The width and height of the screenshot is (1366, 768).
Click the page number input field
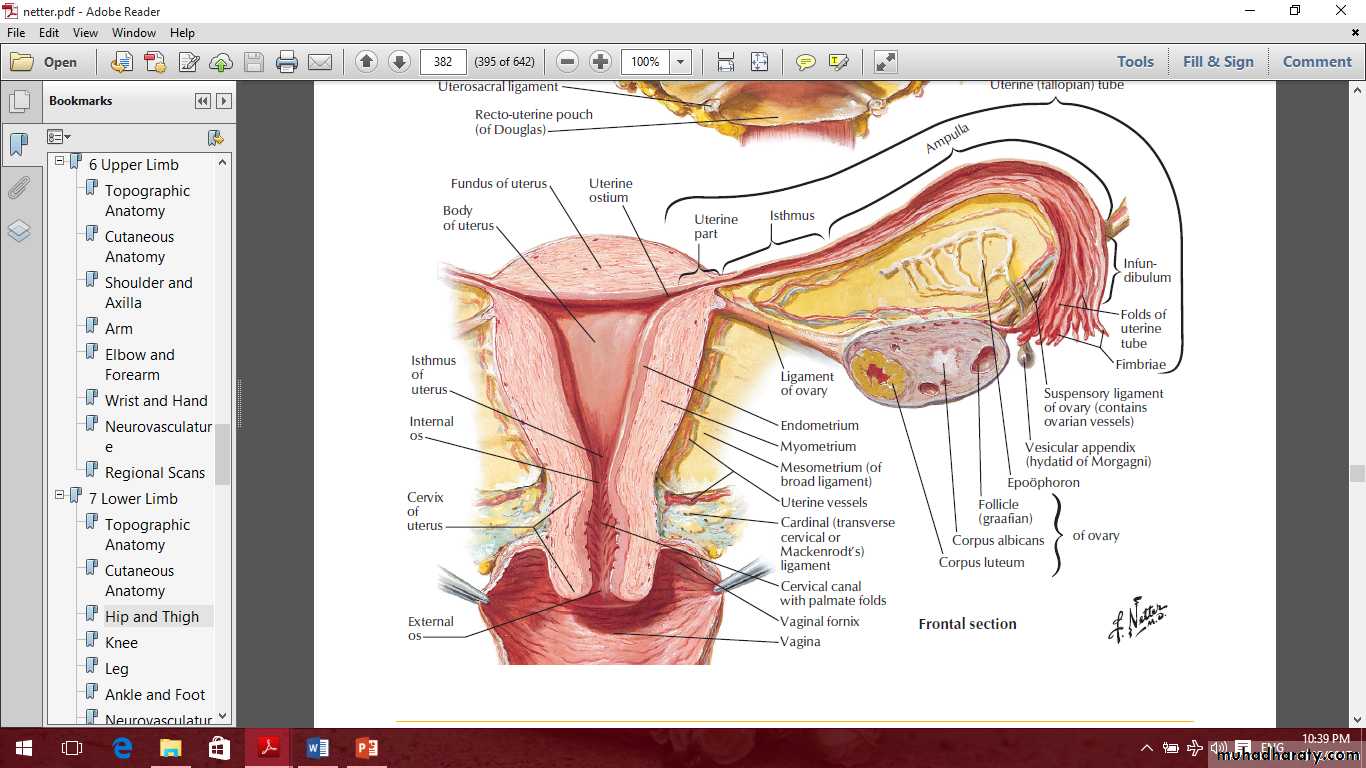point(443,62)
